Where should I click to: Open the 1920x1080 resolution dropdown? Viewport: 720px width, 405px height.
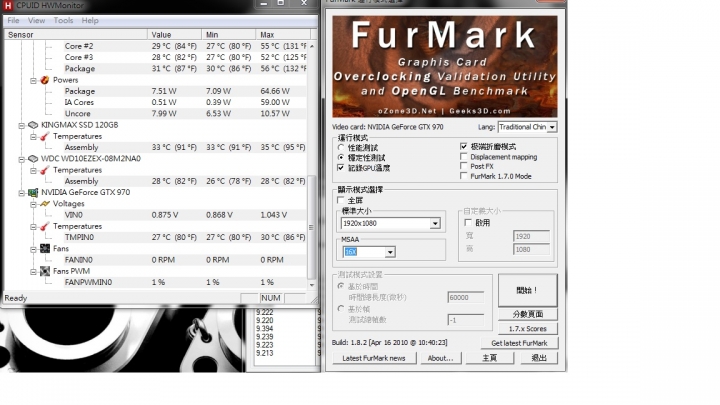(x=435, y=224)
